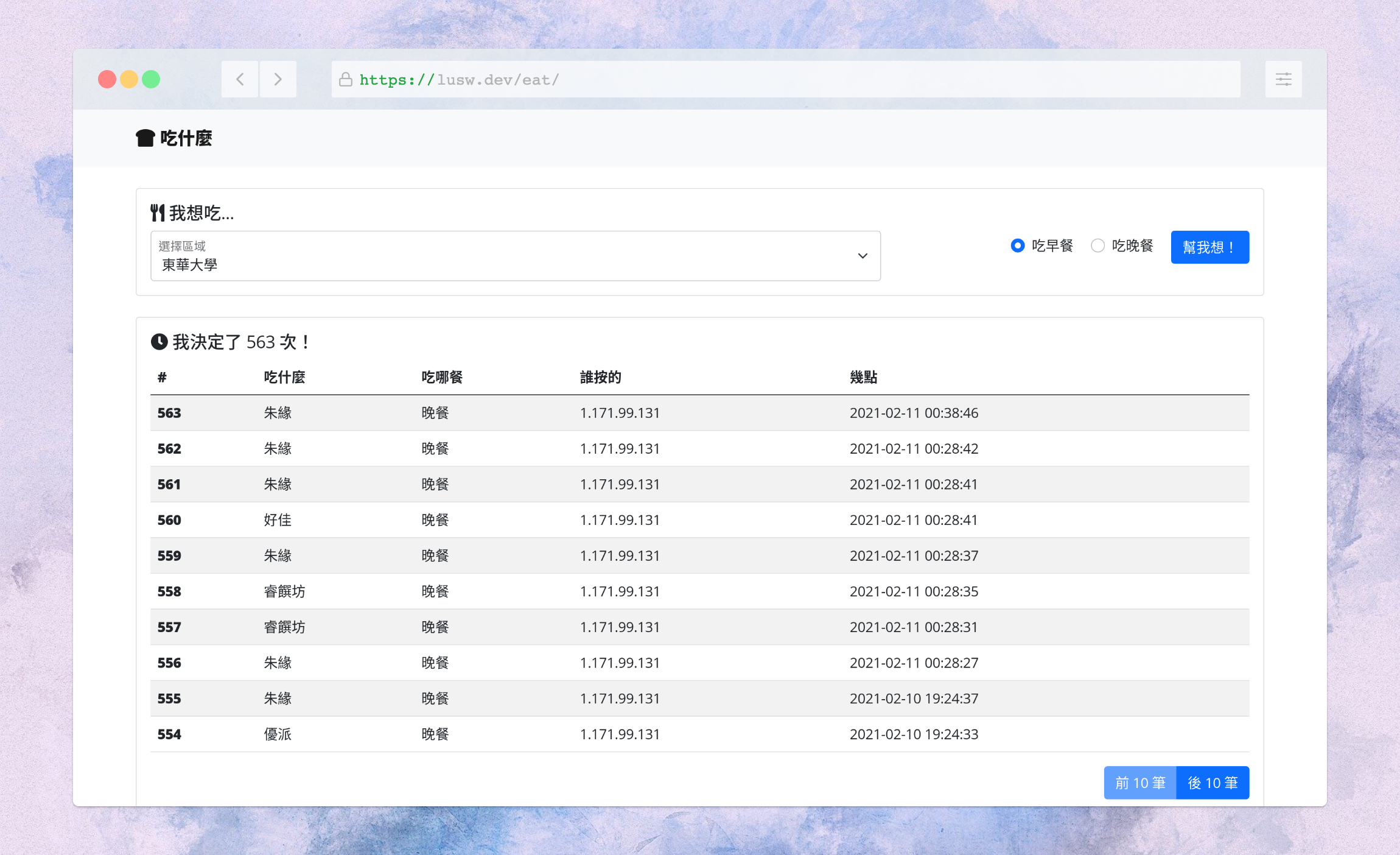Image resolution: width=1400 pixels, height=855 pixels.
Task: Click the red close window dot
Action: point(107,79)
